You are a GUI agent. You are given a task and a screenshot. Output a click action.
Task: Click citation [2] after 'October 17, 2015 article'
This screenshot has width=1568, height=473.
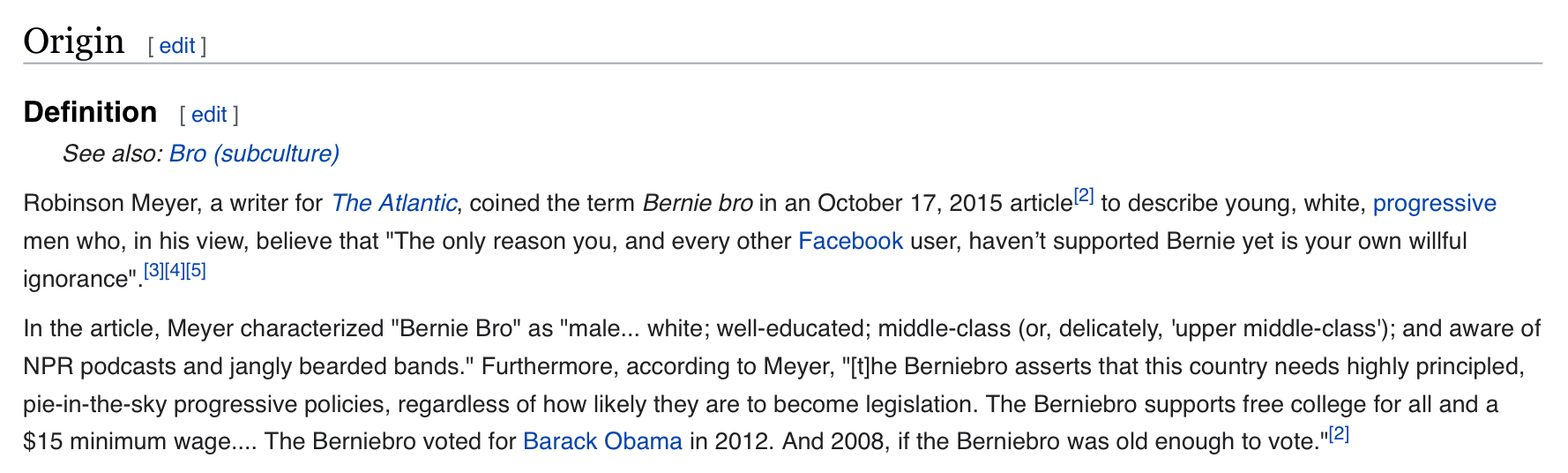coord(1084,196)
